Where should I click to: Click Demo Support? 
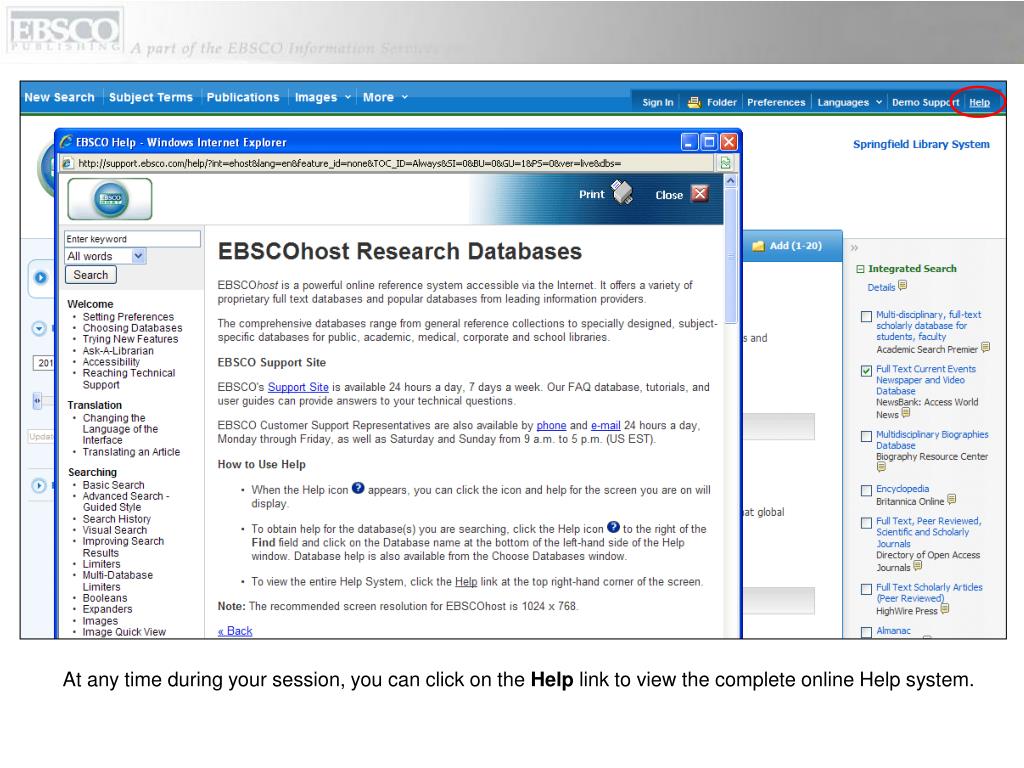pos(925,103)
